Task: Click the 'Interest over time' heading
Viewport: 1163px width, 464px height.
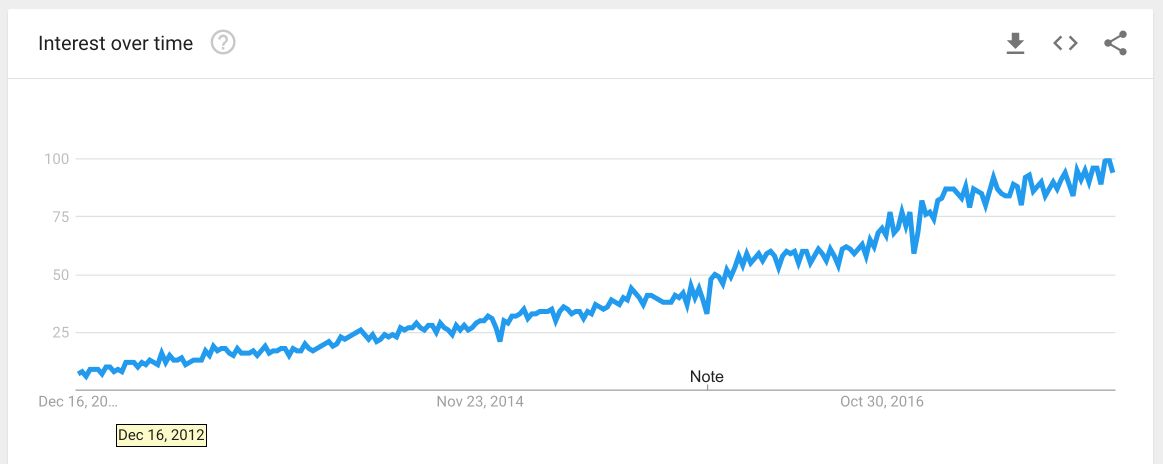Action: click(x=115, y=43)
